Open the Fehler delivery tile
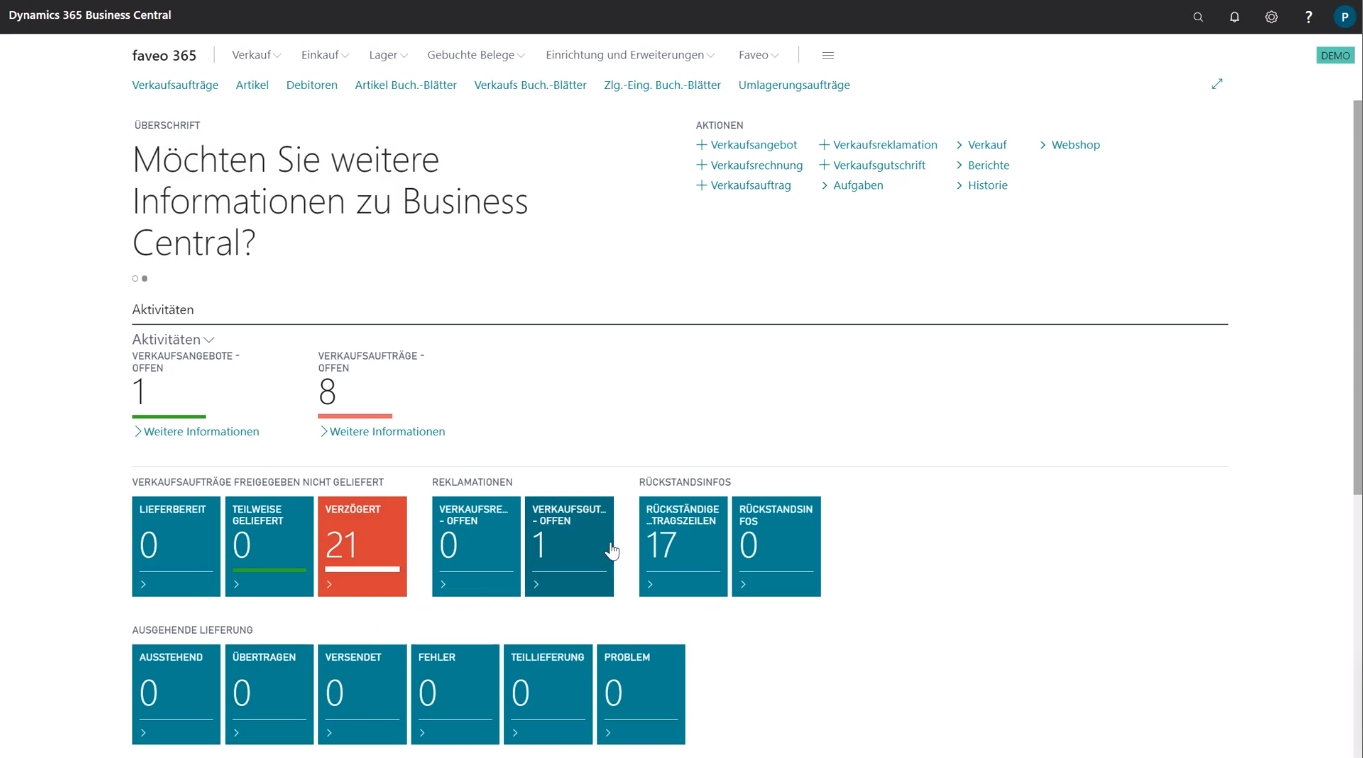1363x758 pixels. pos(455,695)
